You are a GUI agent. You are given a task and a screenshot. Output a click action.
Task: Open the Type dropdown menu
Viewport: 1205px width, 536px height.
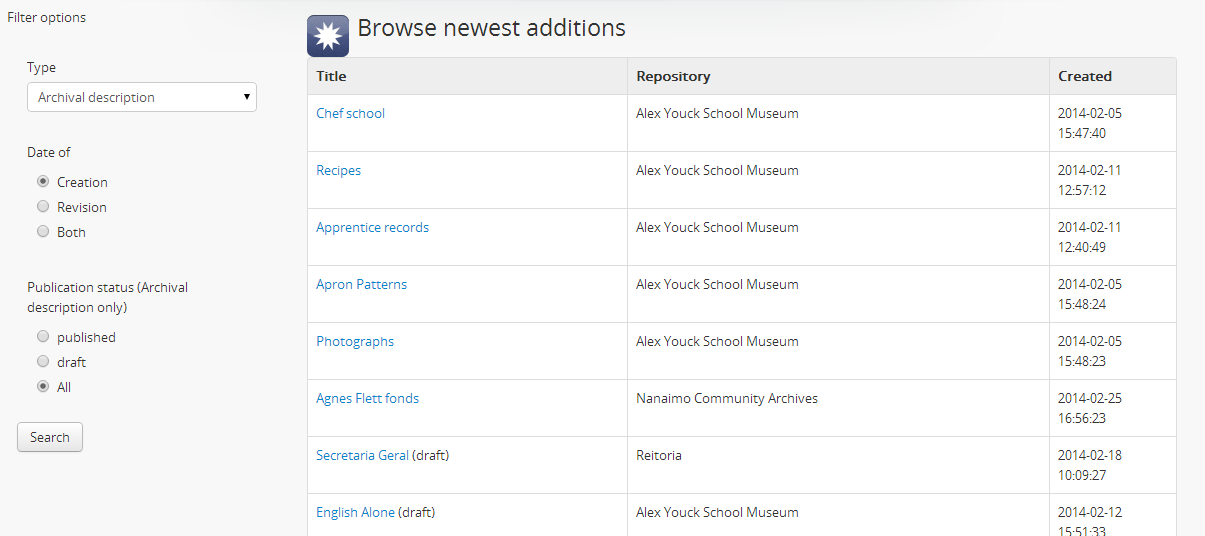142,97
